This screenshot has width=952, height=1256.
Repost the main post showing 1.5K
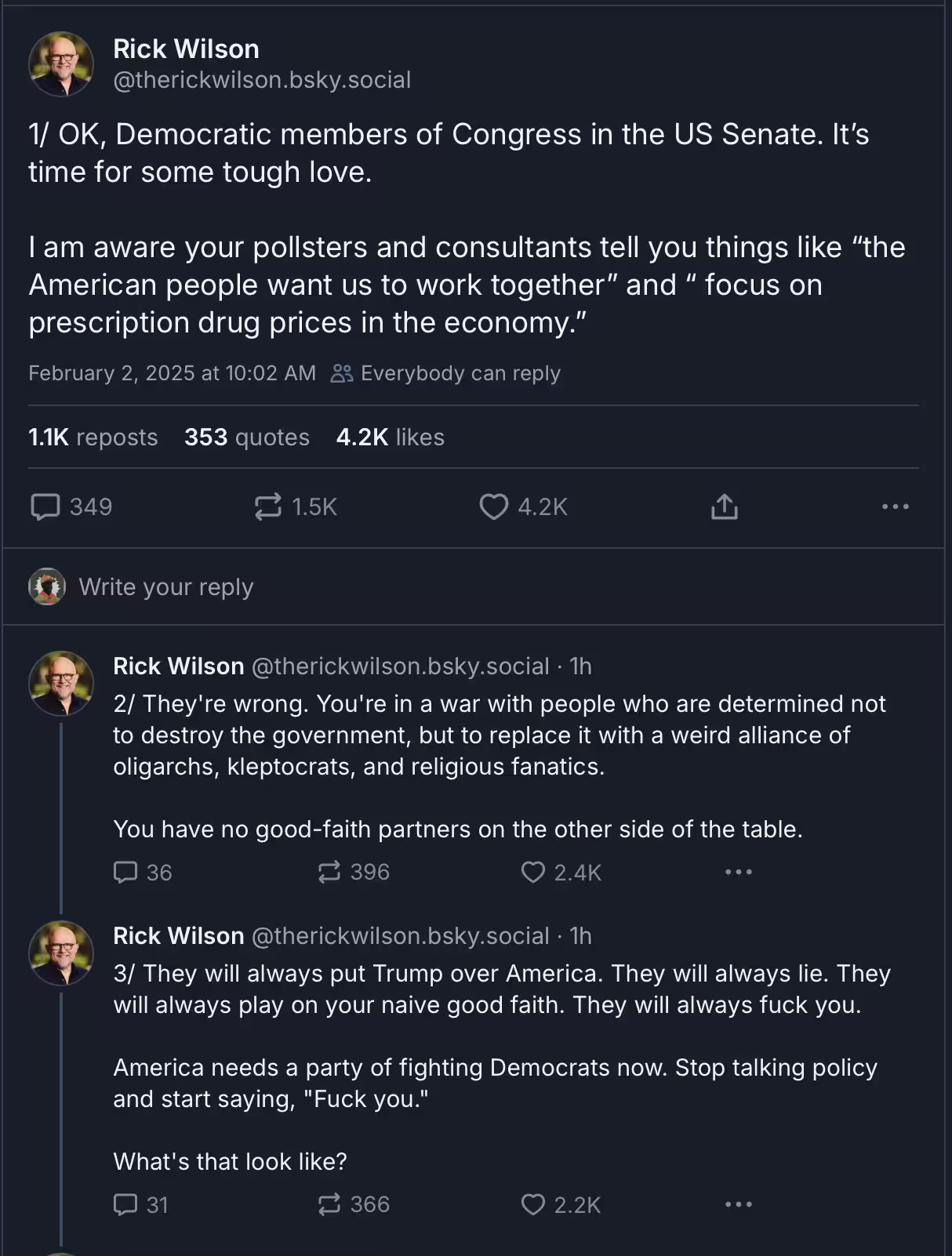coord(268,507)
